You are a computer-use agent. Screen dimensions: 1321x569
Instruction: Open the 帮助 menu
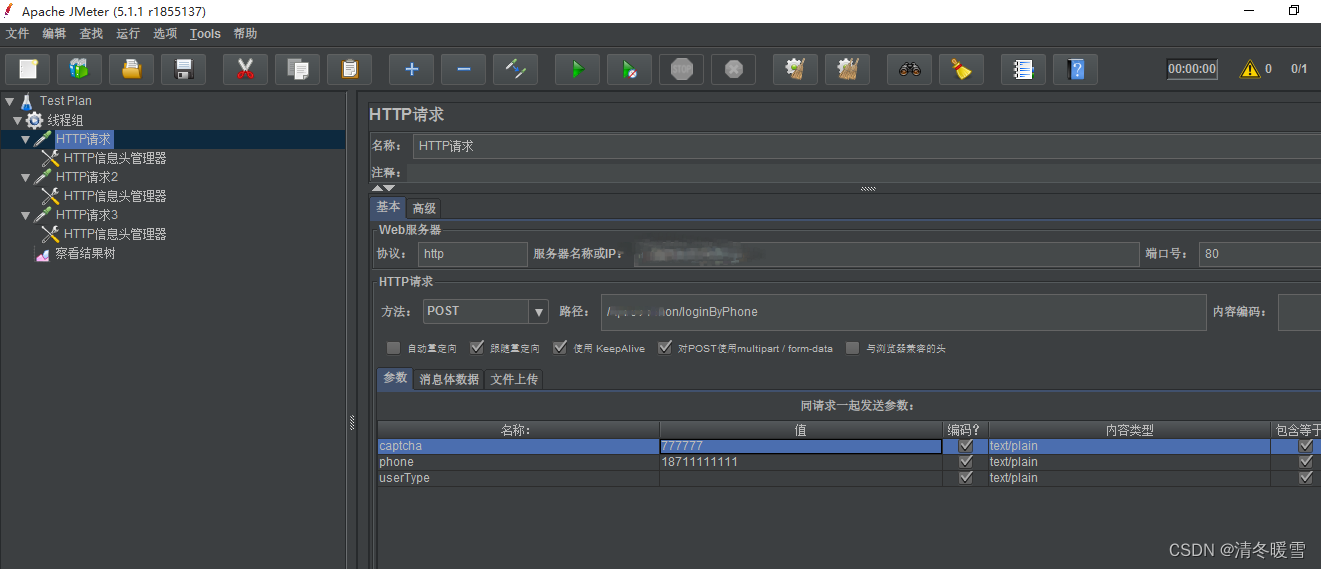(245, 34)
